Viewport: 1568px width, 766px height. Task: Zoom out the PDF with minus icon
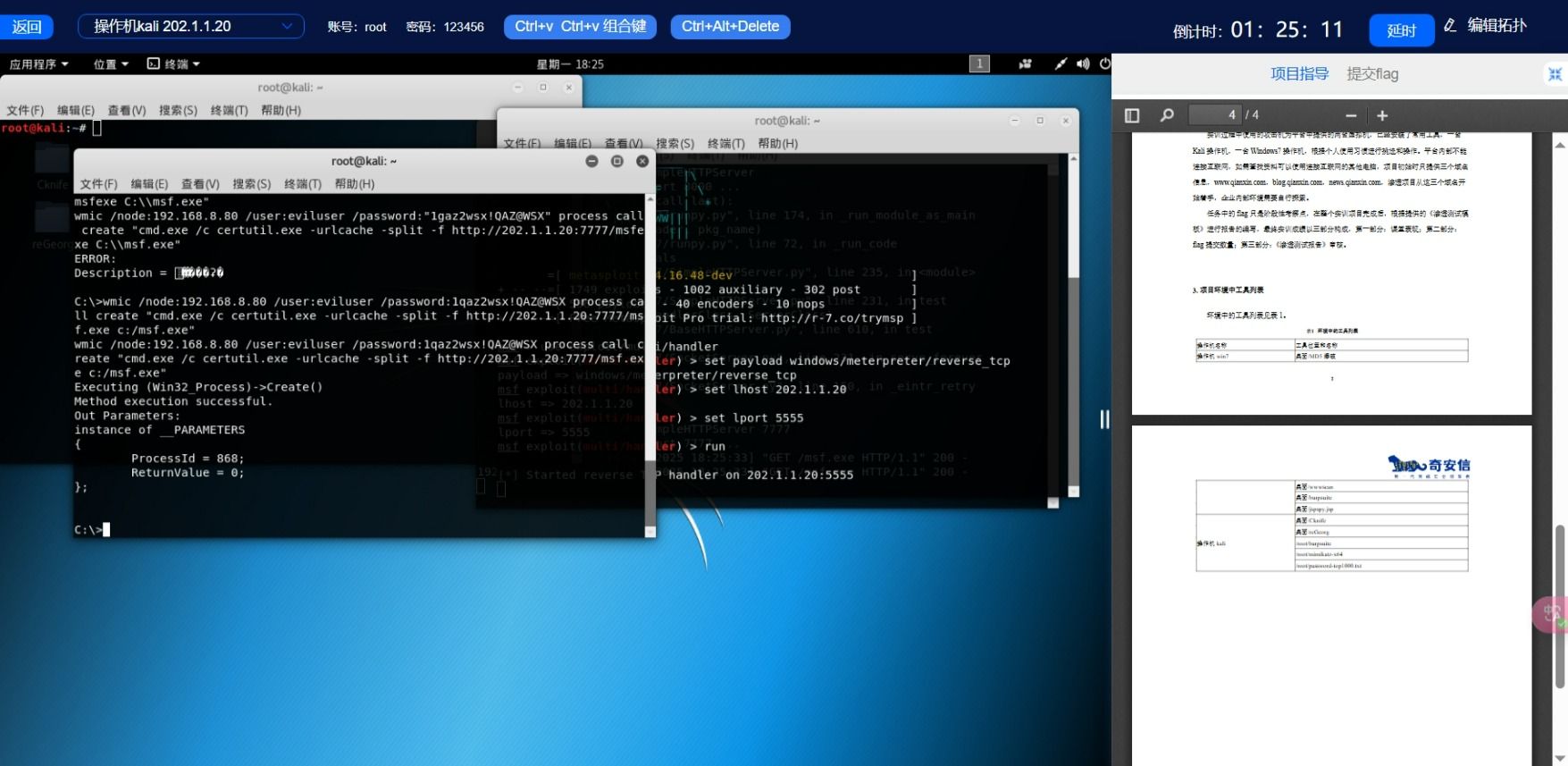(1351, 116)
